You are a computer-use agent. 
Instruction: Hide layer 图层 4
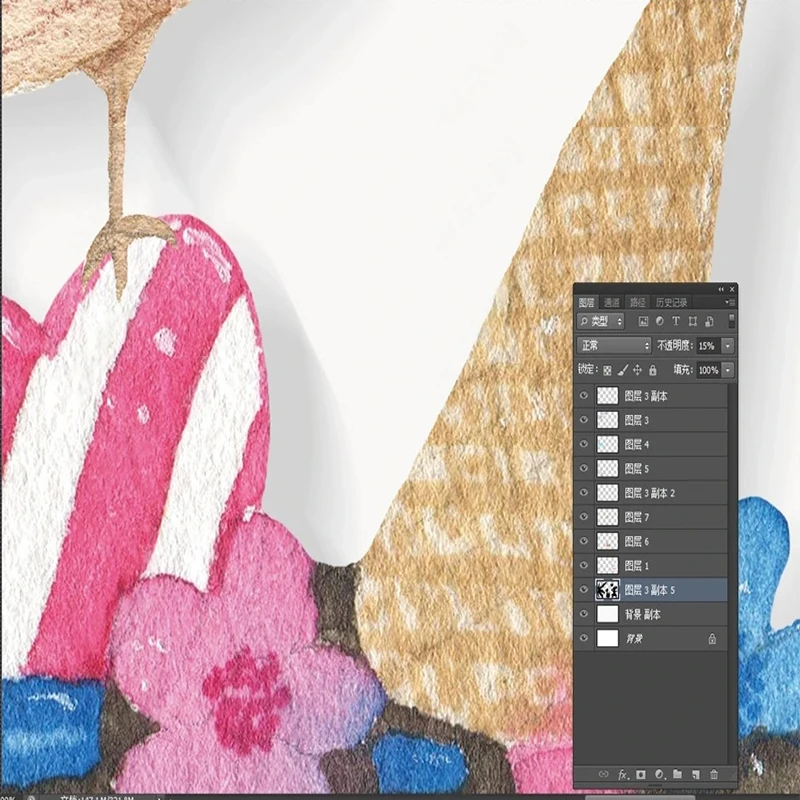tap(584, 444)
